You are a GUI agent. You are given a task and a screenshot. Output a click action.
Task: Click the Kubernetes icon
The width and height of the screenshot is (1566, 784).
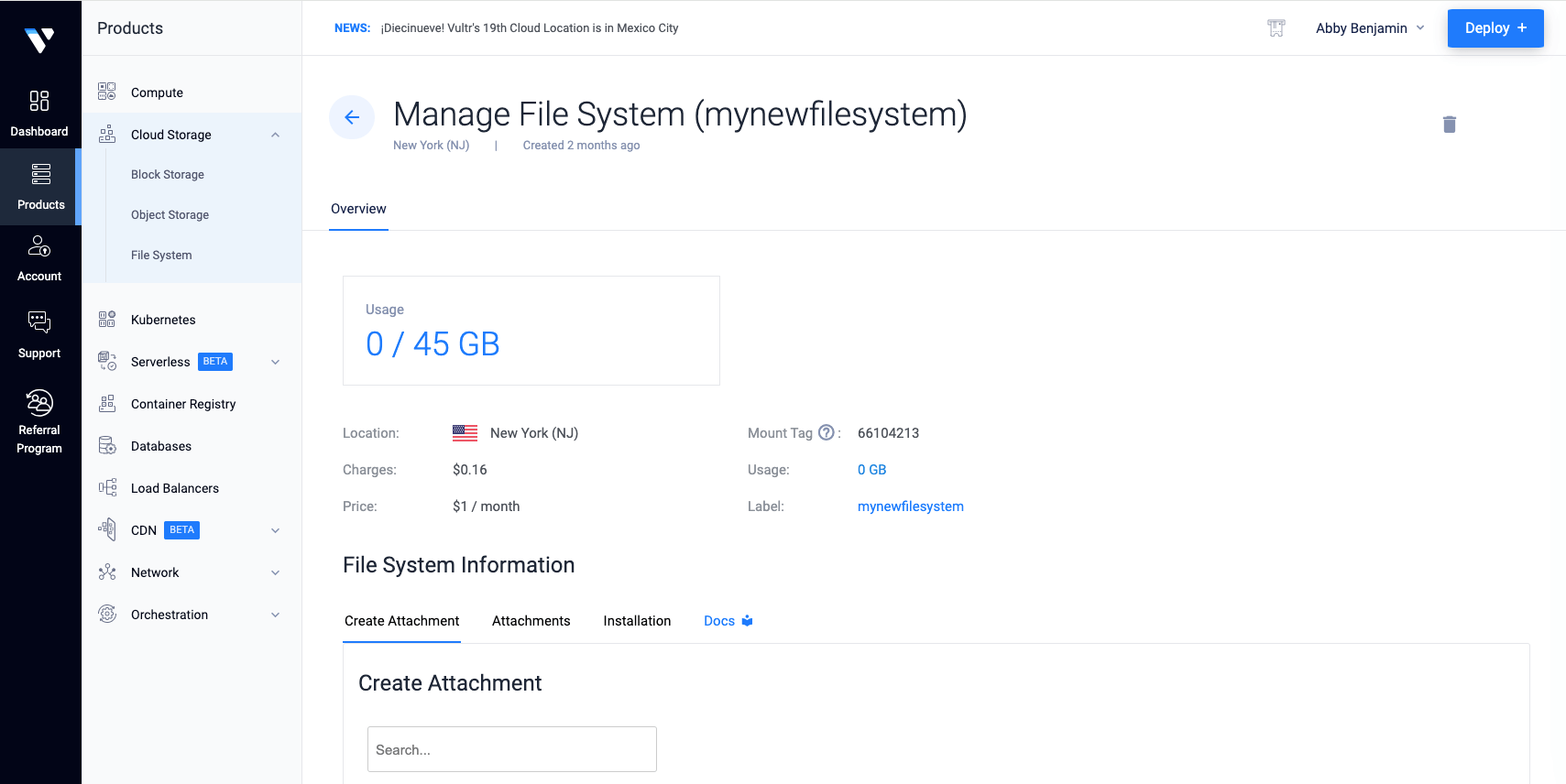107,319
